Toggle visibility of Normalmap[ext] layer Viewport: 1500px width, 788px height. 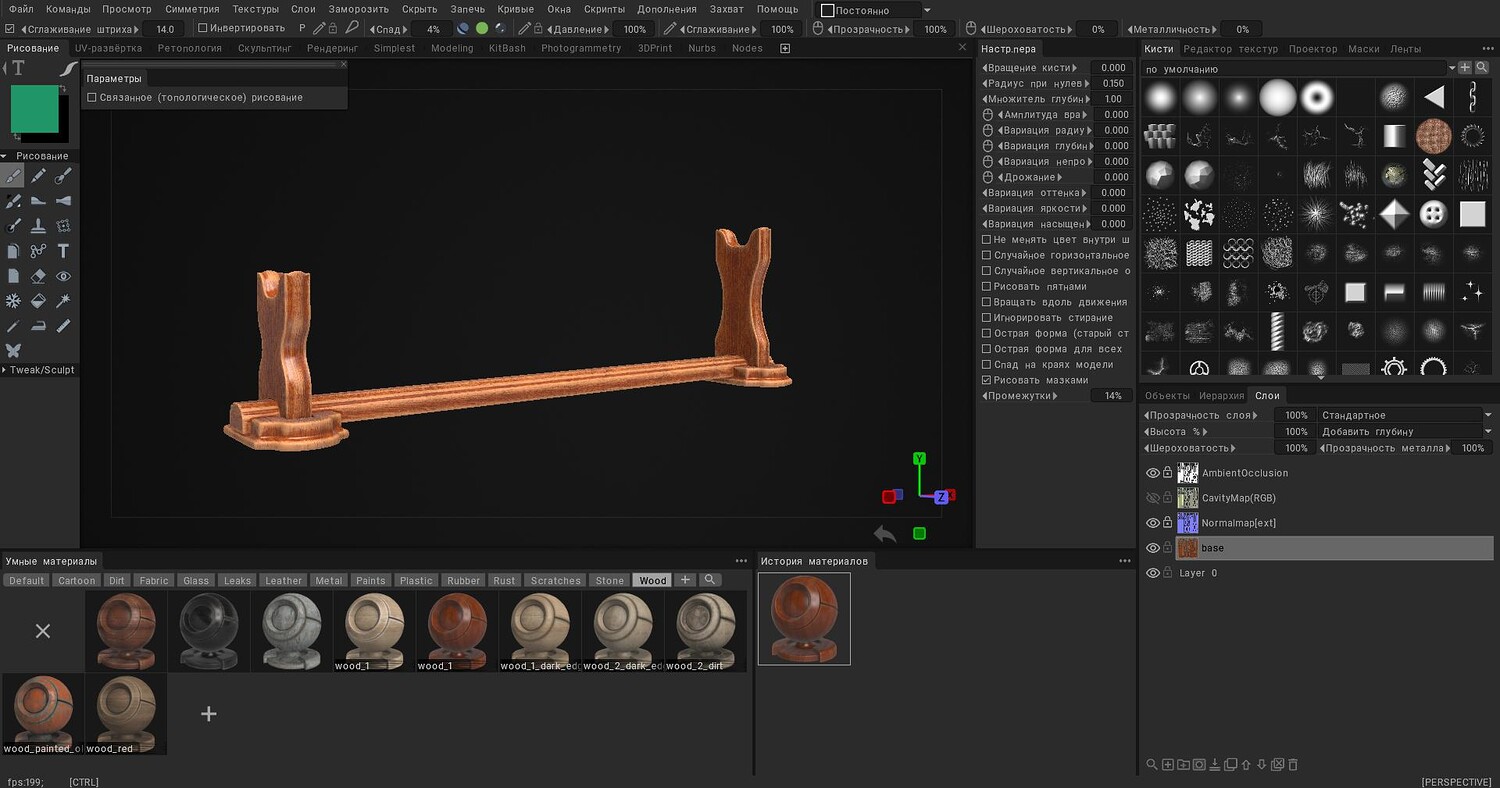(x=1152, y=523)
